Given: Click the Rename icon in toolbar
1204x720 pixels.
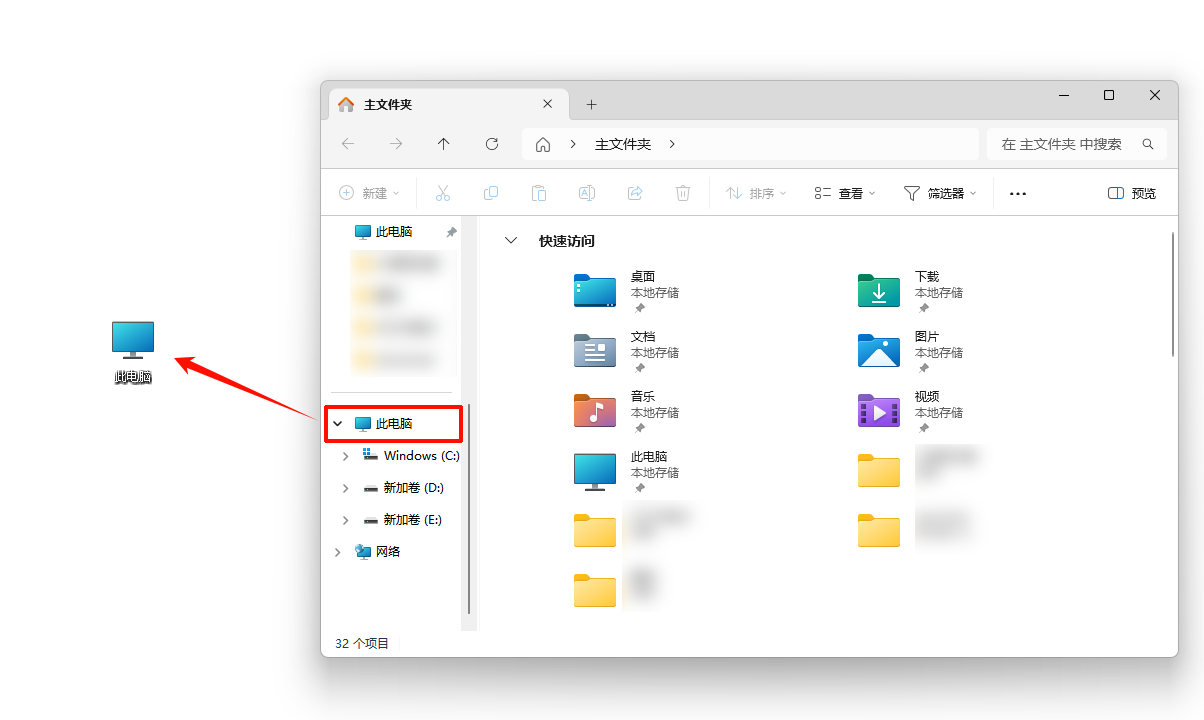Looking at the screenshot, I should pos(587,193).
